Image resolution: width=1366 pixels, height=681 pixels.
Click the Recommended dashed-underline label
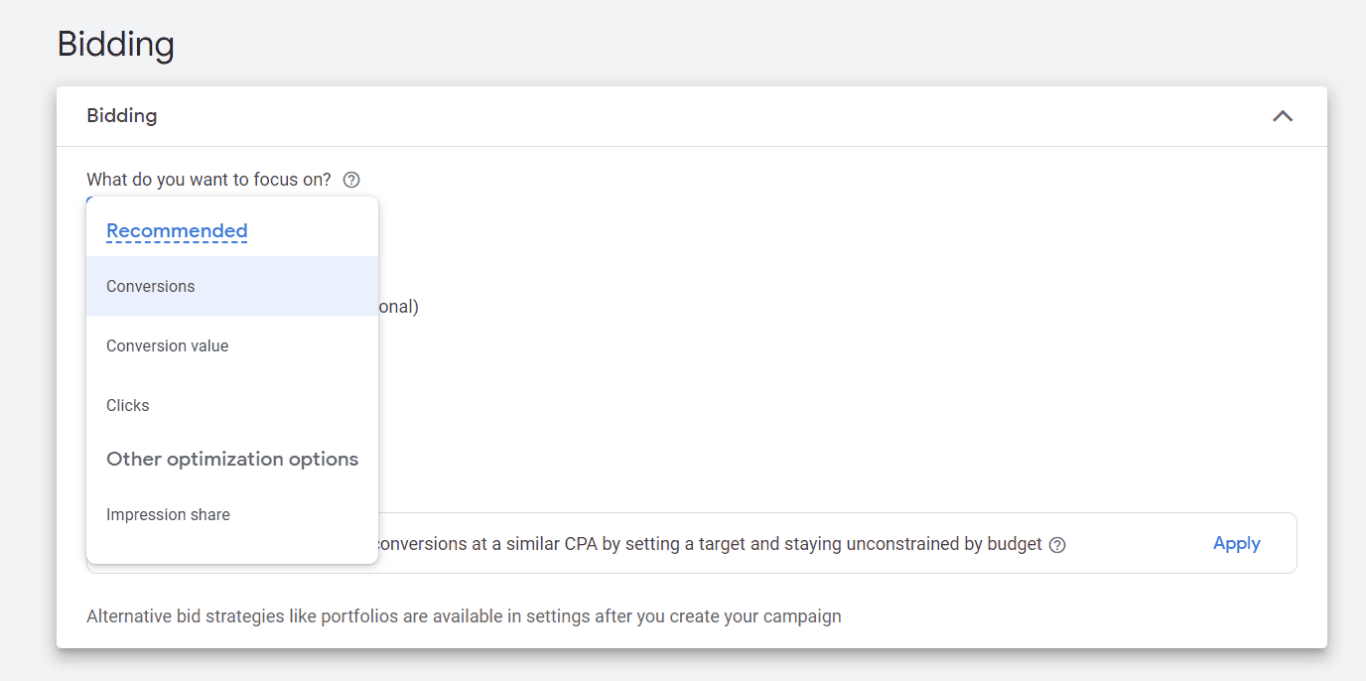click(x=177, y=231)
